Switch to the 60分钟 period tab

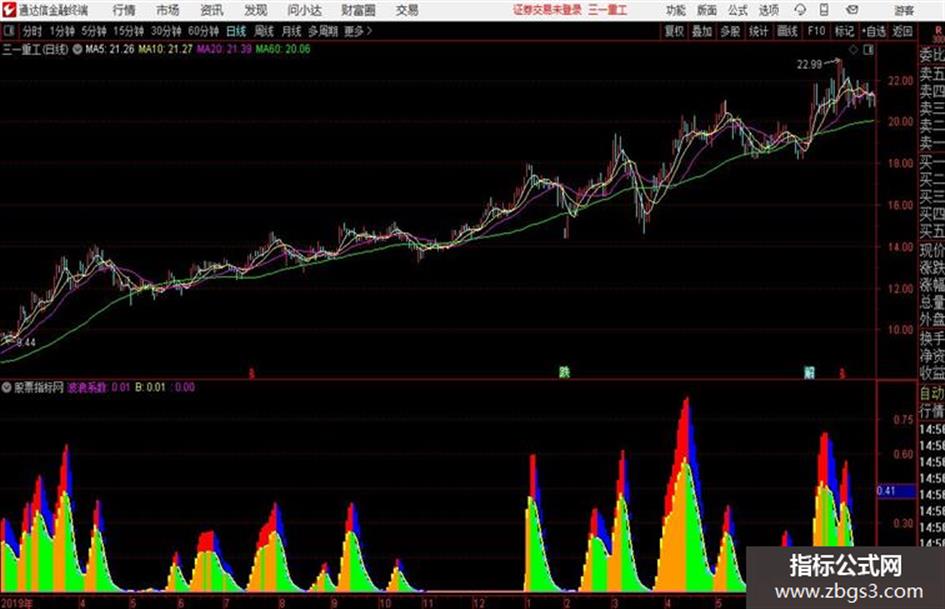coord(203,31)
